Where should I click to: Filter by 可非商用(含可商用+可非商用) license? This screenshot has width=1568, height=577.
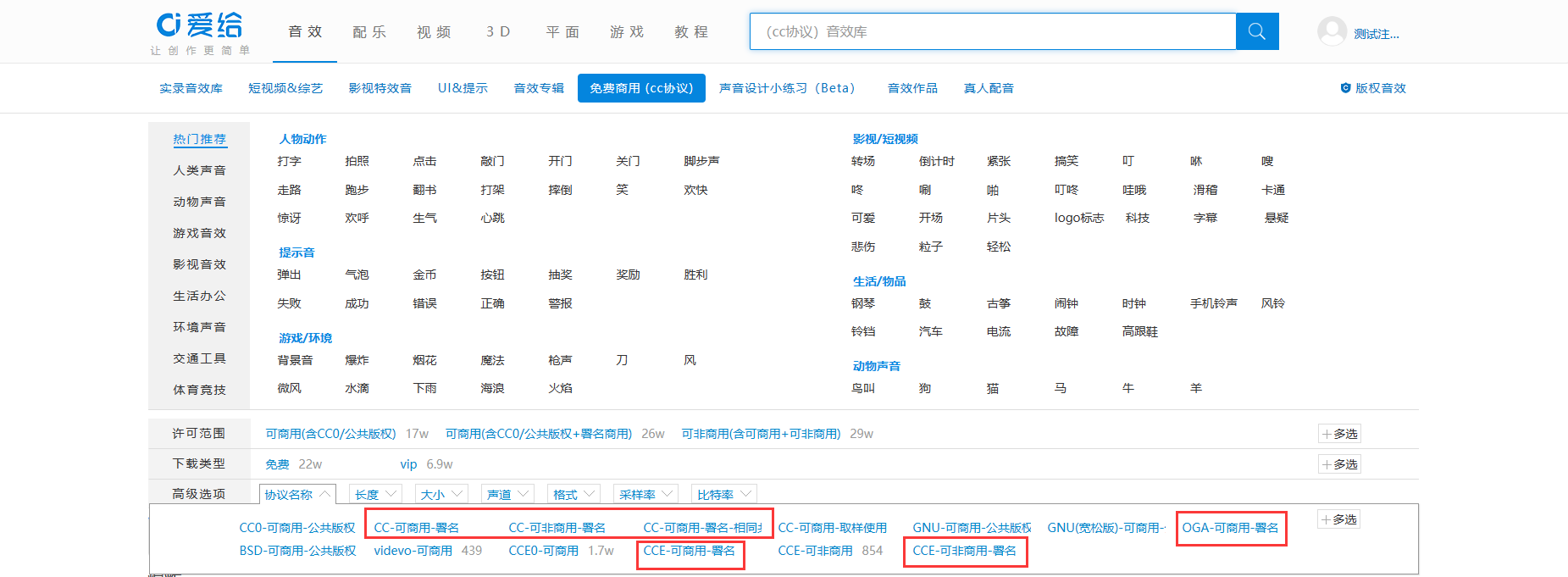point(761,434)
